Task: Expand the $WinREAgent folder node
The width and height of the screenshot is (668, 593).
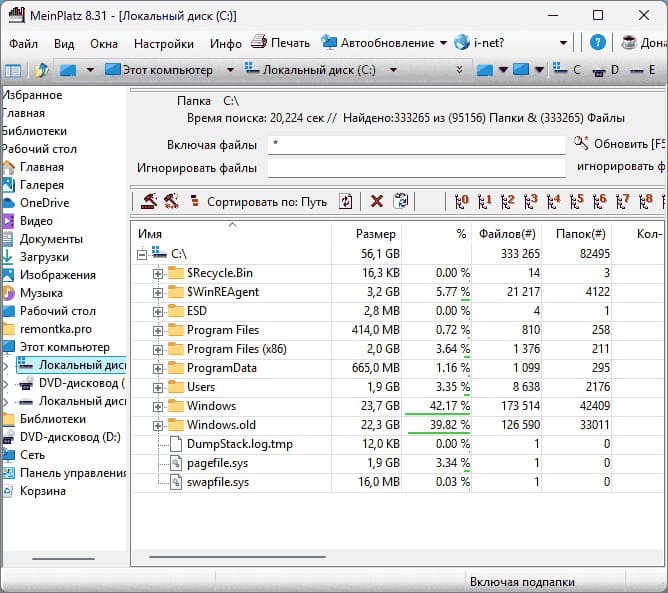Action: (158, 293)
